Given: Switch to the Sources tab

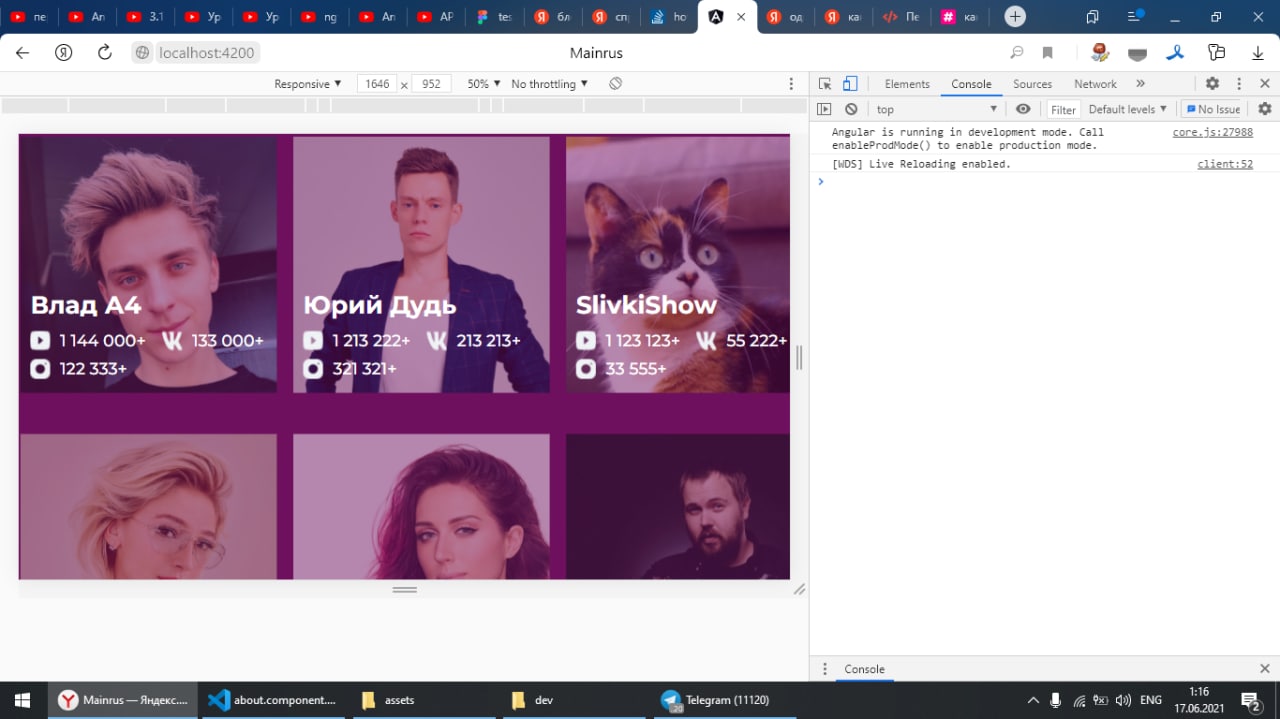Looking at the screenshot, I should [x=1032, y=84].
